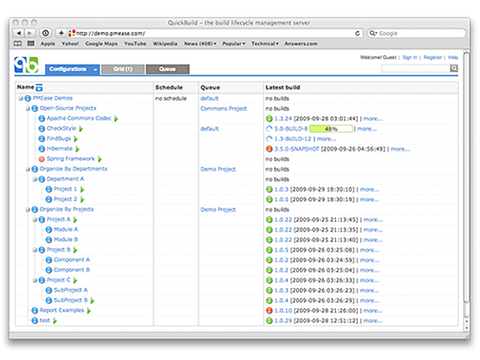The width and height of the screenshot is (480, 360).
Task: Click the red Spring Framework status icon
Action: [42, 159]
